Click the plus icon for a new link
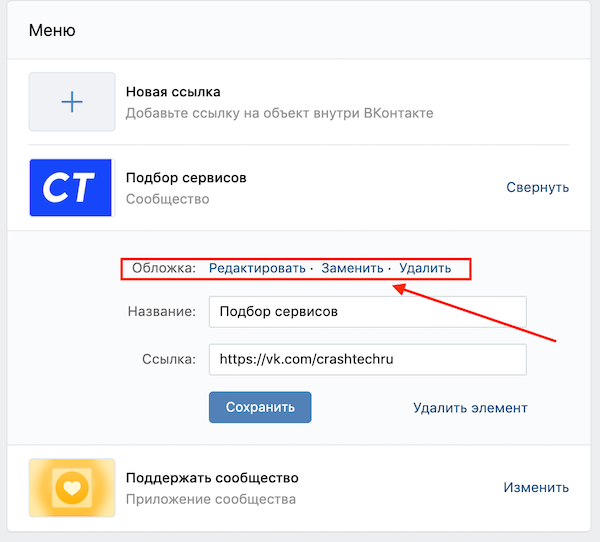 coord(71,102)
